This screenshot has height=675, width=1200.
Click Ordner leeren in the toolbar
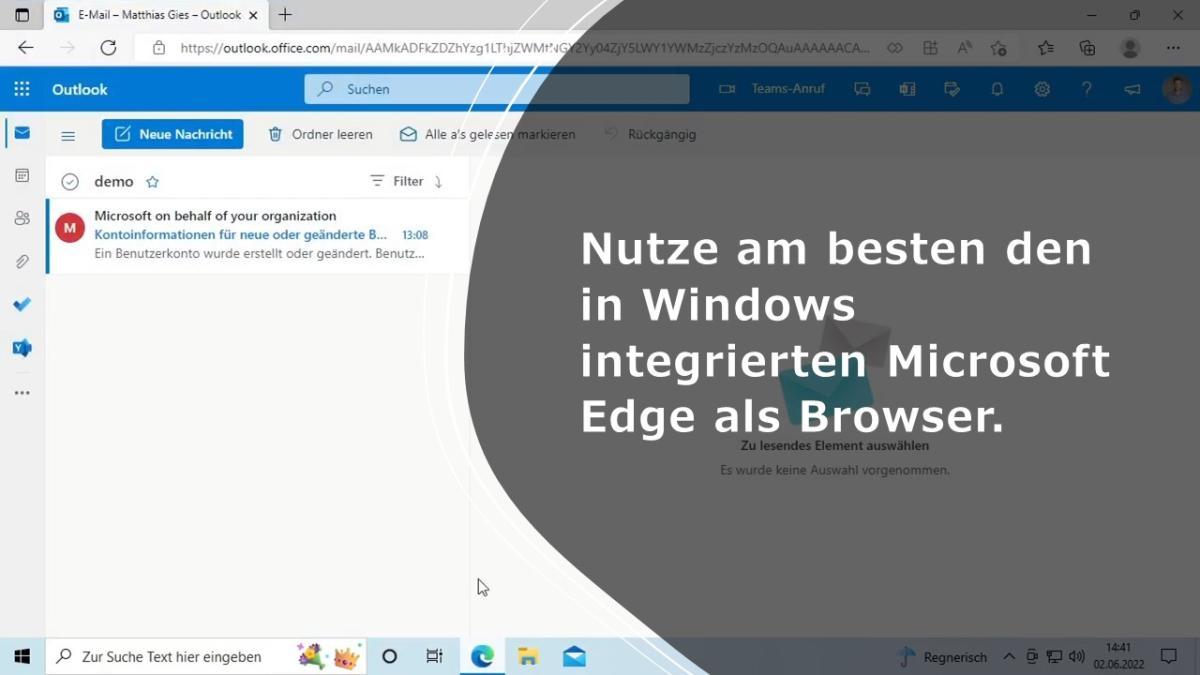[320, 134]
